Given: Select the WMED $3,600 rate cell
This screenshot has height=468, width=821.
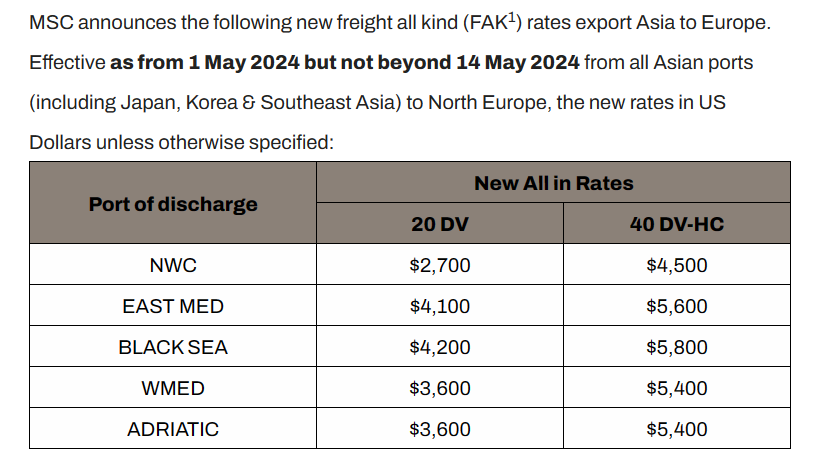Looking at the screenshot, I should tap(440, 387).
